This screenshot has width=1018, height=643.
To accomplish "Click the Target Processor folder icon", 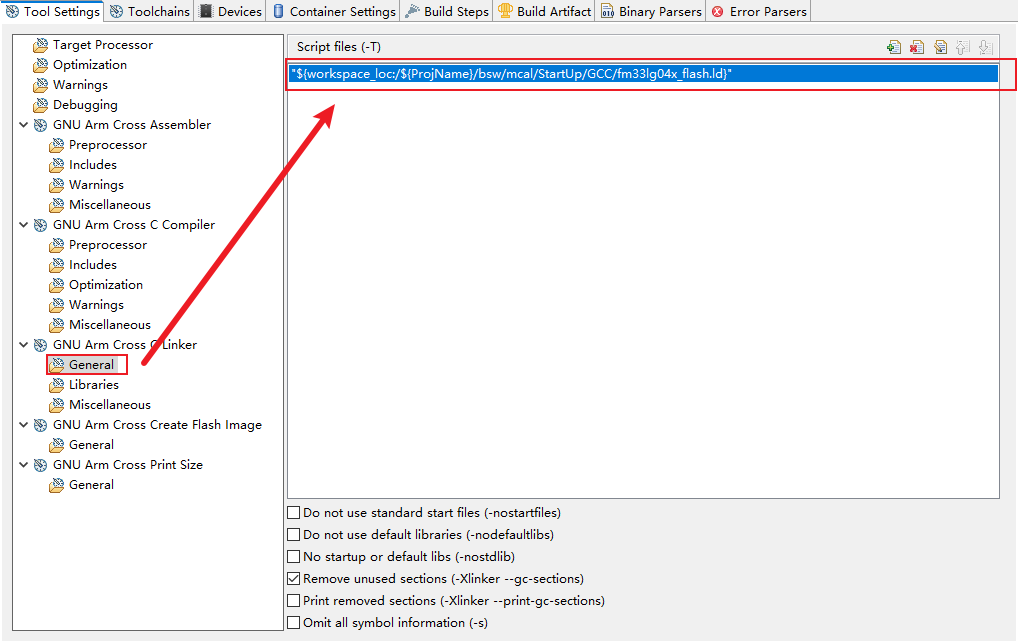I will click(x=41, y=45).
